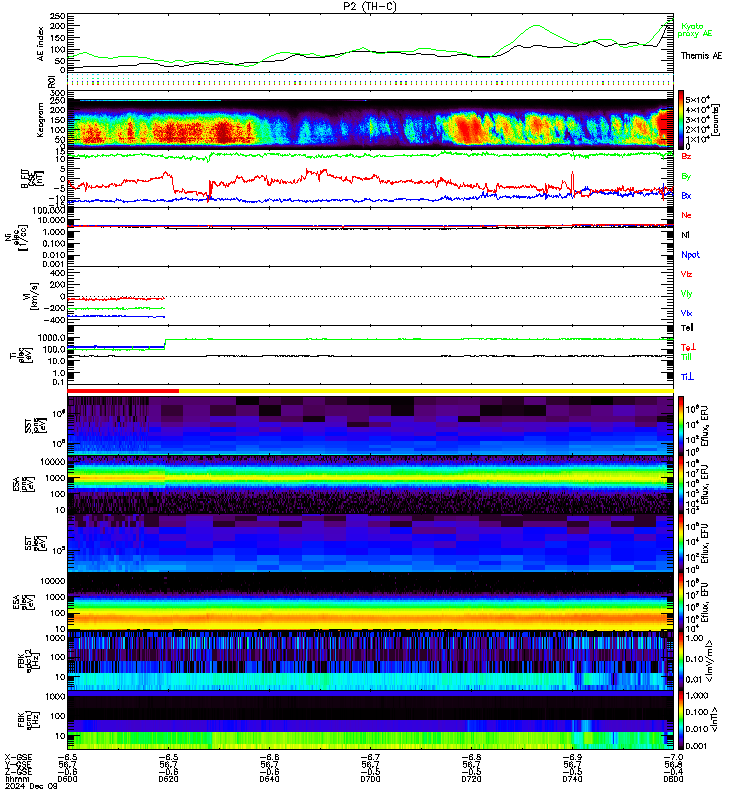Click the "Keogram" axis label
The width and height of the screenshot is (750, 800).
click(x=40, y=120)
